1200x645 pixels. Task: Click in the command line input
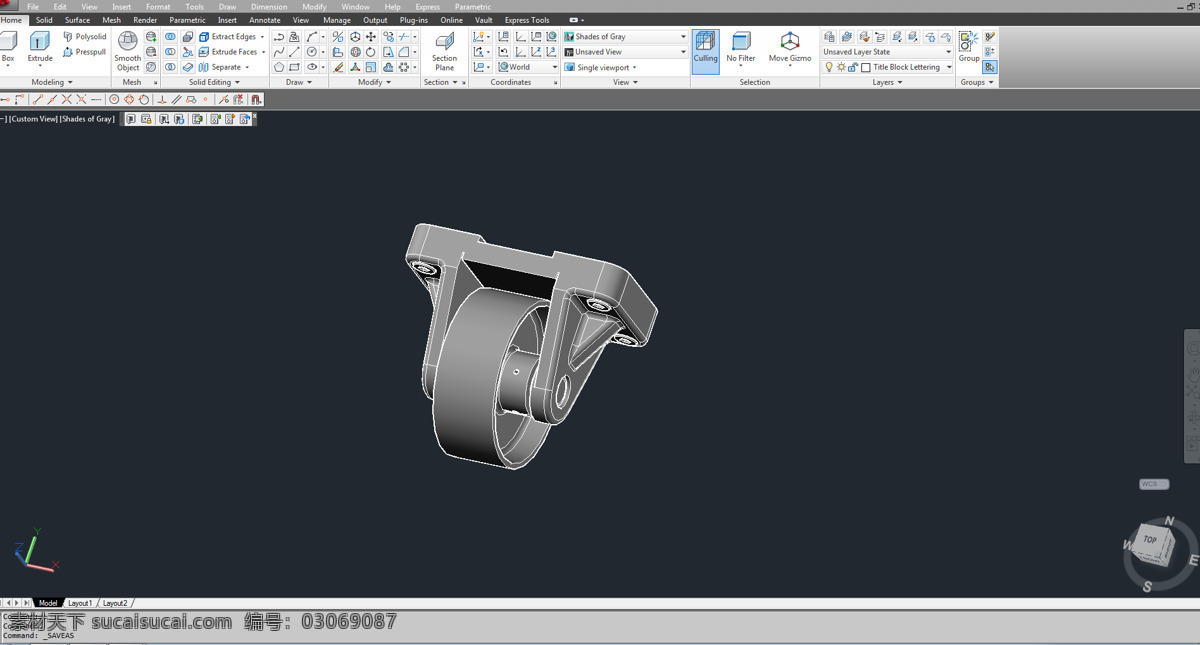[600, 635]
